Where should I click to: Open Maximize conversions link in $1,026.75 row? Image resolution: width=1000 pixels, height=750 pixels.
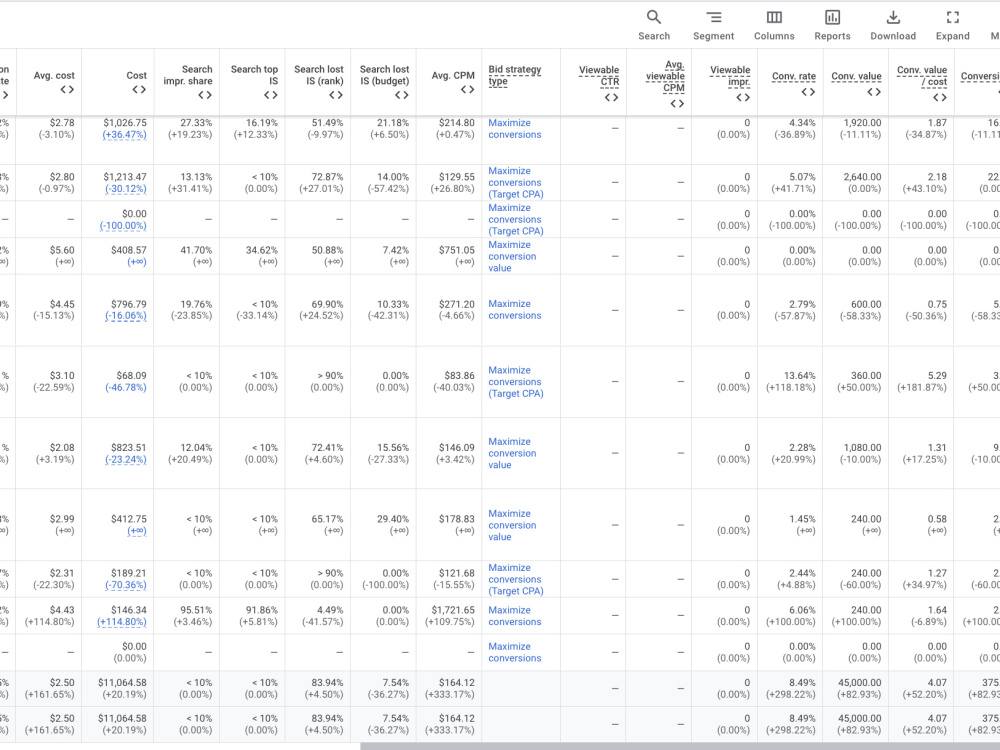[515, 129]
